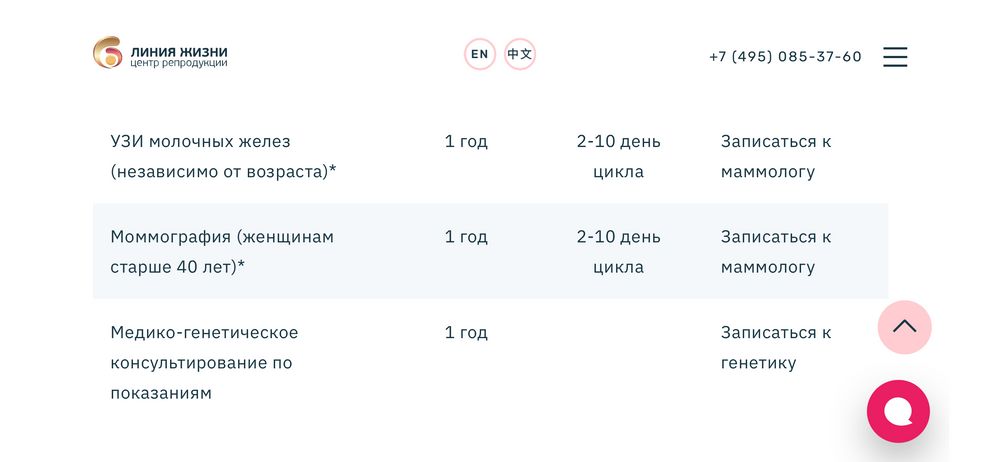Switch site language to 中文
The height and width of the screenshot is (462, 1000).
(x=520, y=54)
